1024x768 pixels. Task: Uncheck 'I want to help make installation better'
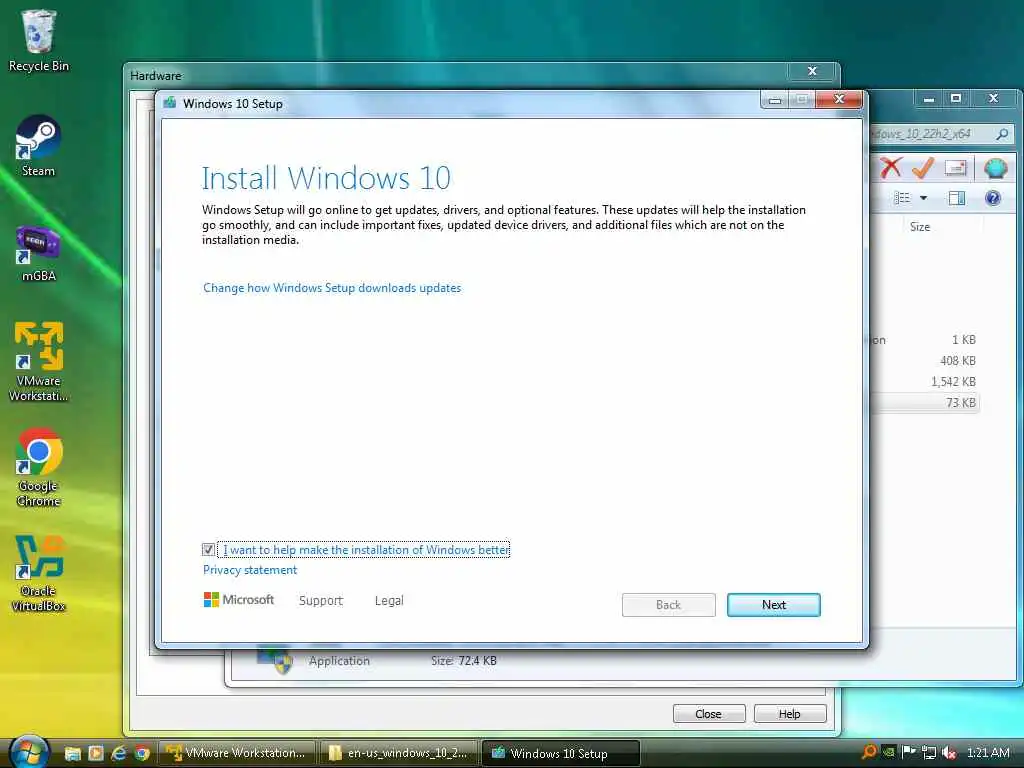tap(208, 550)
